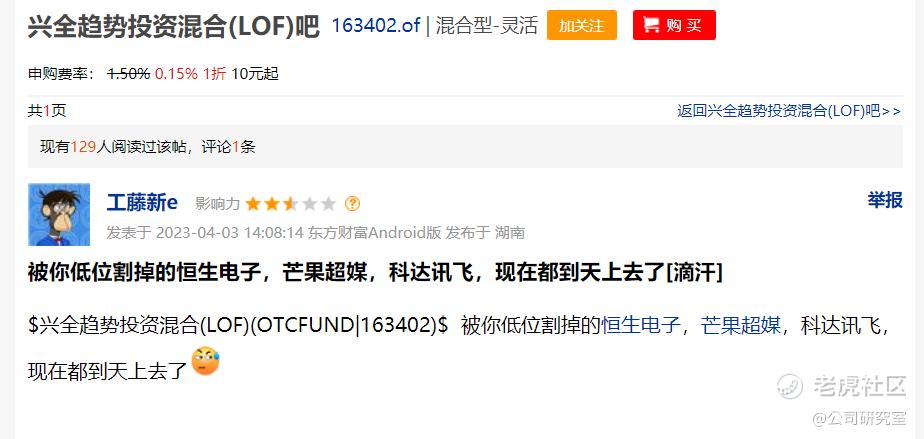Click the 东方财富Android版 source text
Screen dimensions: 924x439
coord(374,233)
